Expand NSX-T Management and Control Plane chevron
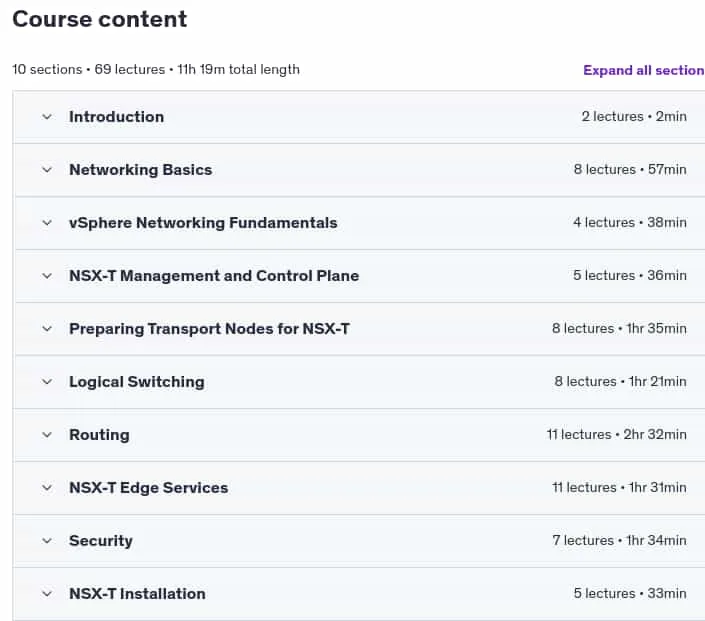 point(47,276)
